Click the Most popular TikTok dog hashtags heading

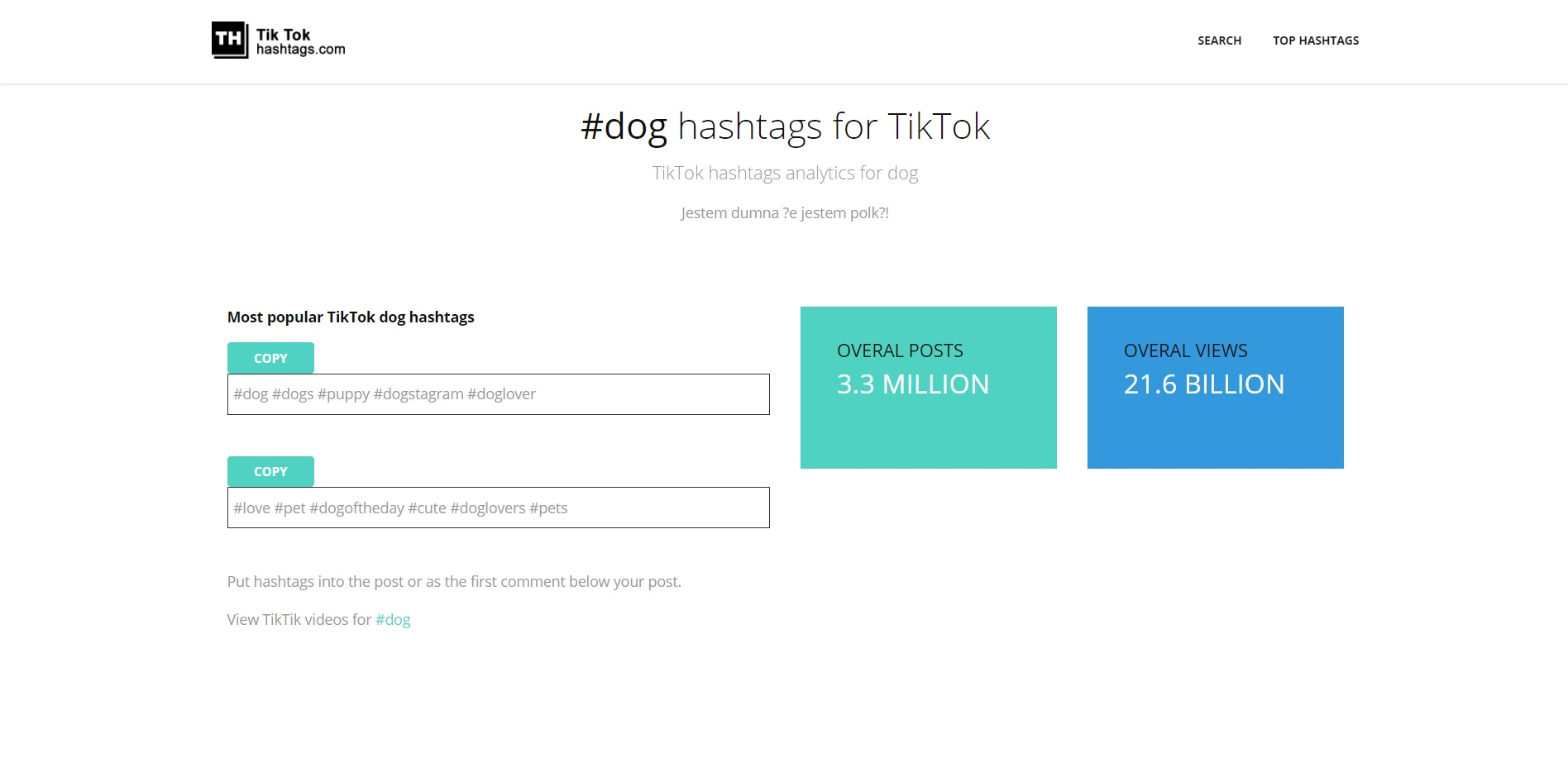(351, 317)
